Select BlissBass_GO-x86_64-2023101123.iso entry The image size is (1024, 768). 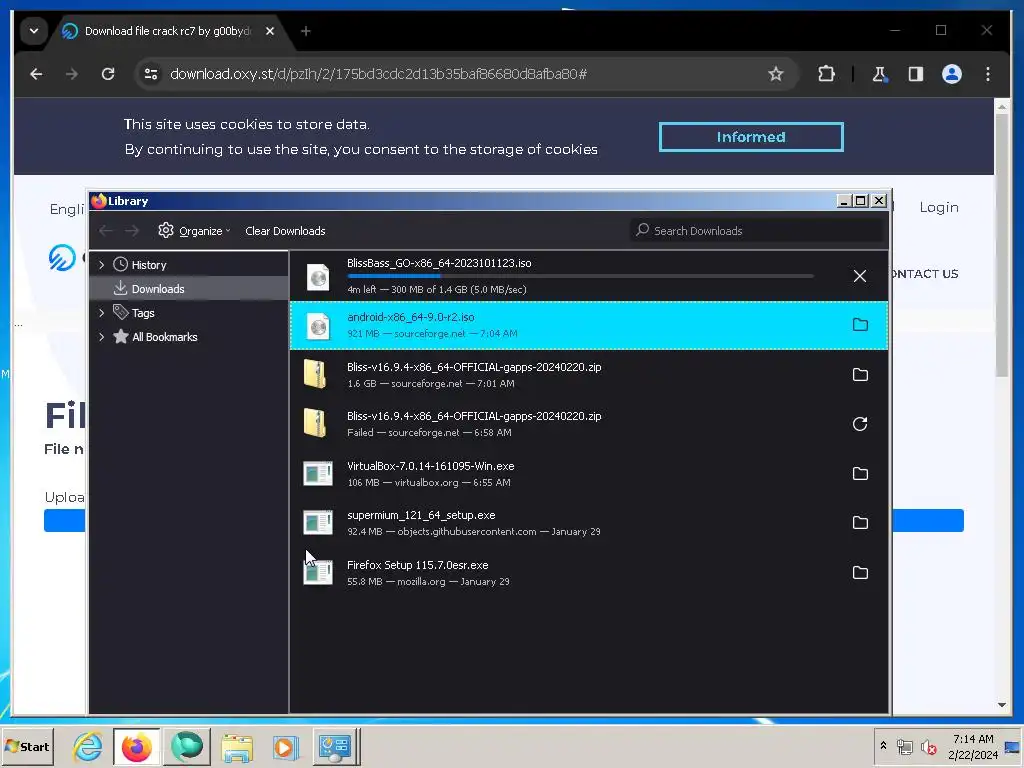[x=588, y=276]
